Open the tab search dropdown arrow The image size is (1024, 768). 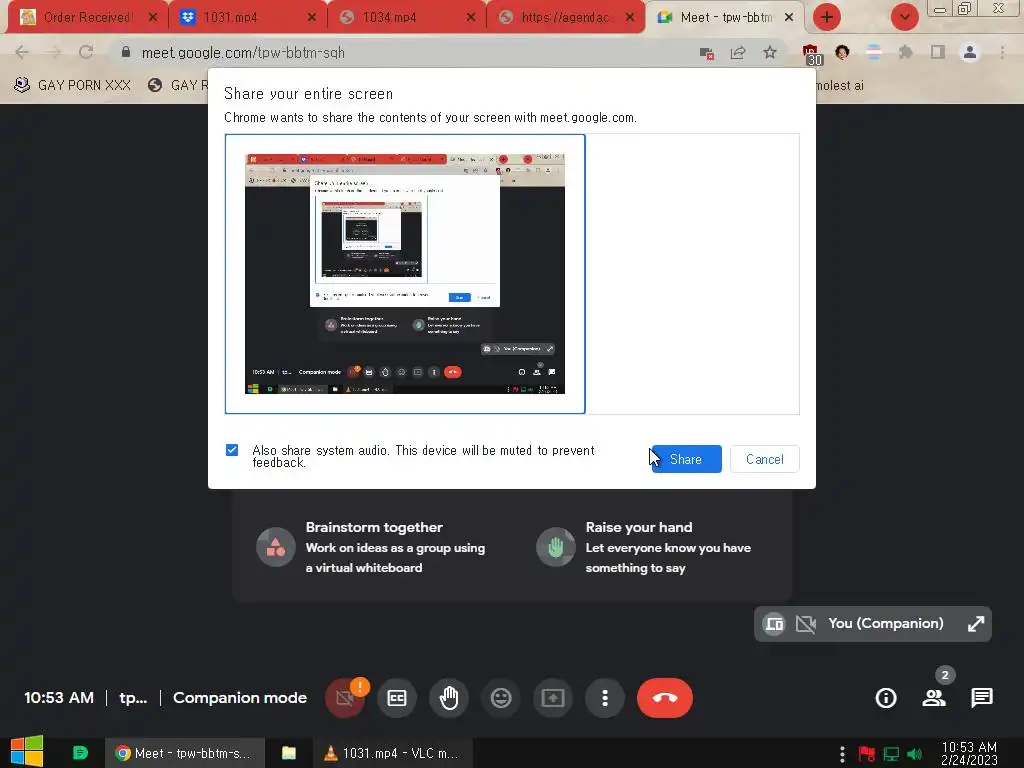(x=904, y=17)
